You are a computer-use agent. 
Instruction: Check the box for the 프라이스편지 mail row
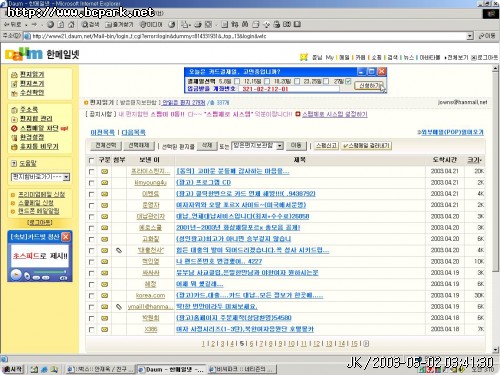pos(91,172)
